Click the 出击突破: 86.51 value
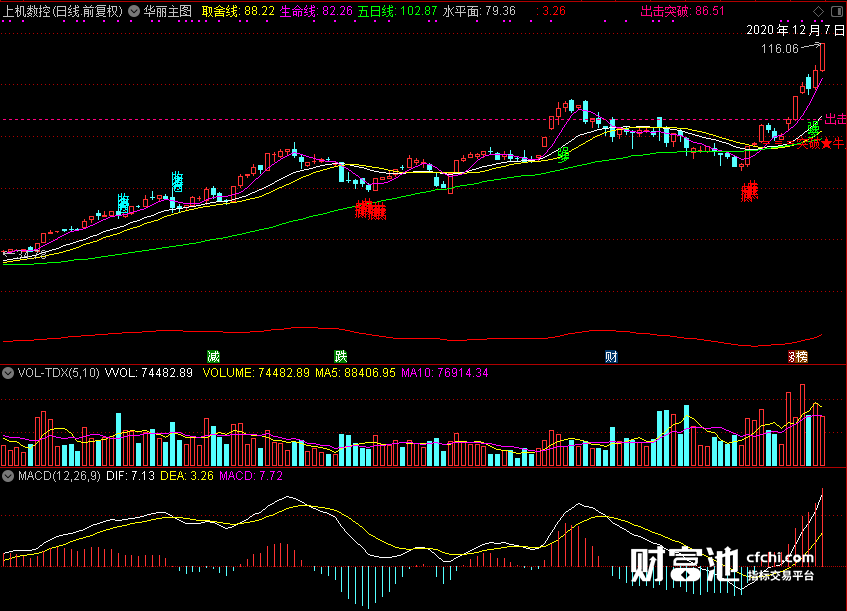847x611 pixels. click(x=682, y=11)
